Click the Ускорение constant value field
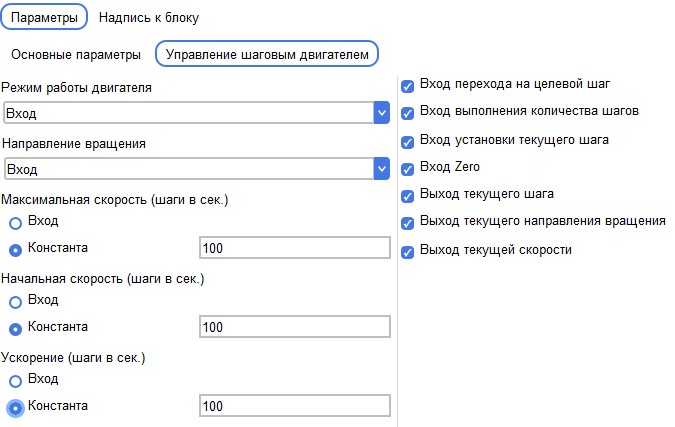 [295, 406]
